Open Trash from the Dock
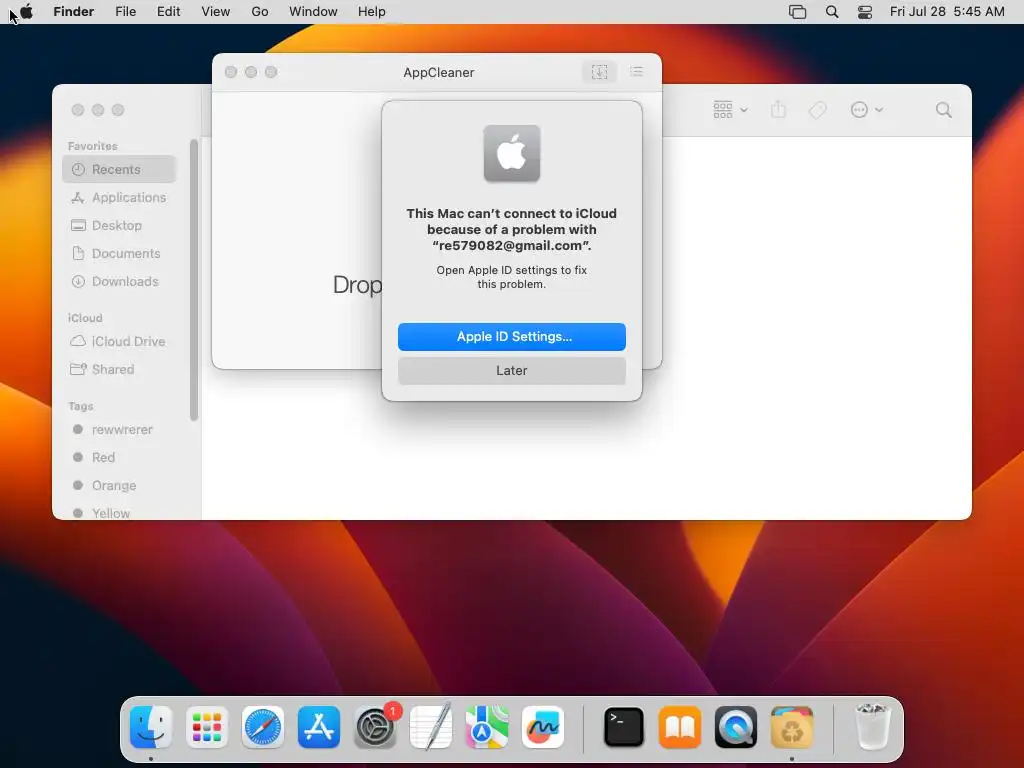 [x=872, y=727]
